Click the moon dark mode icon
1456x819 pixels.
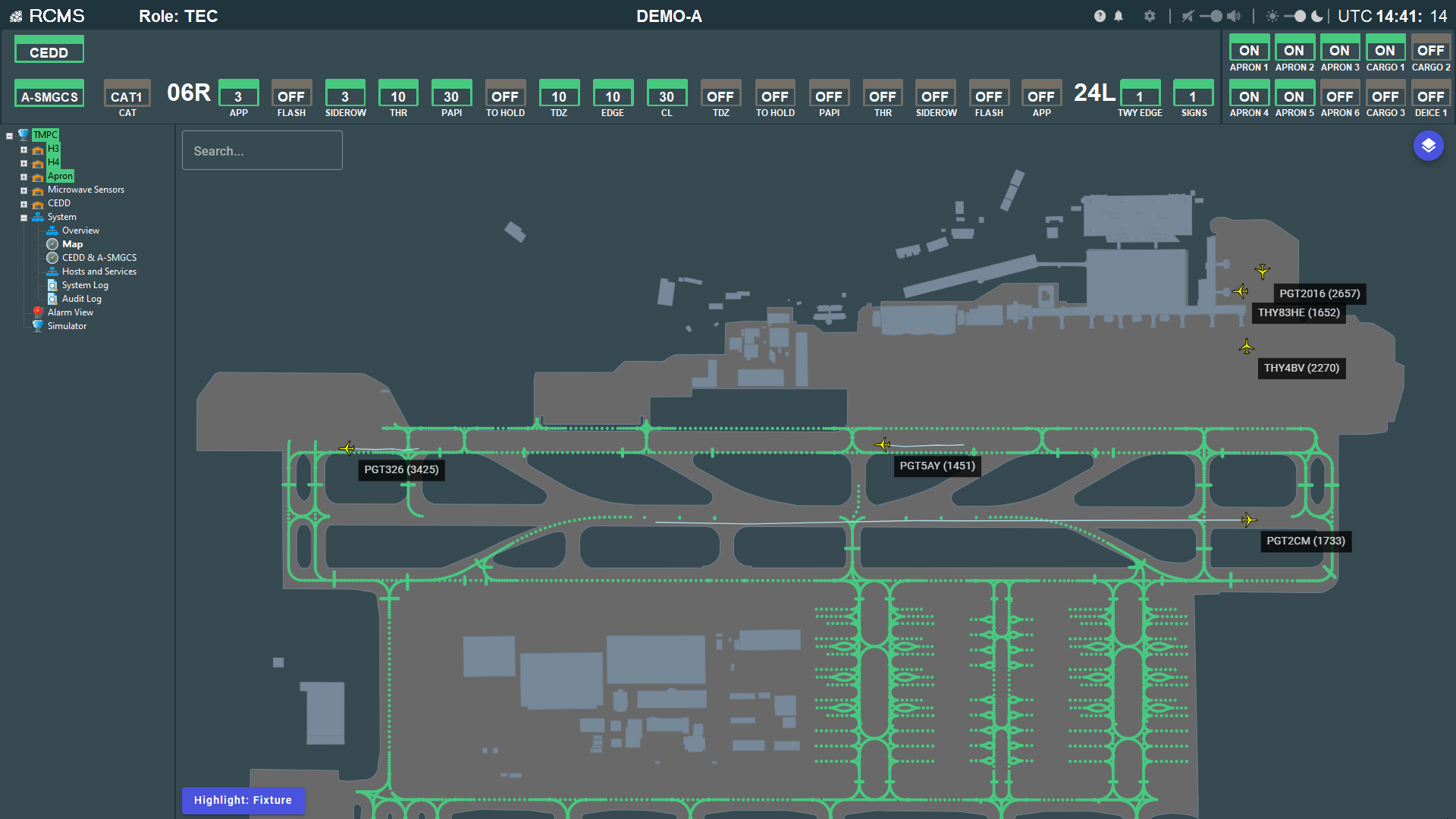coord(1317,16)
